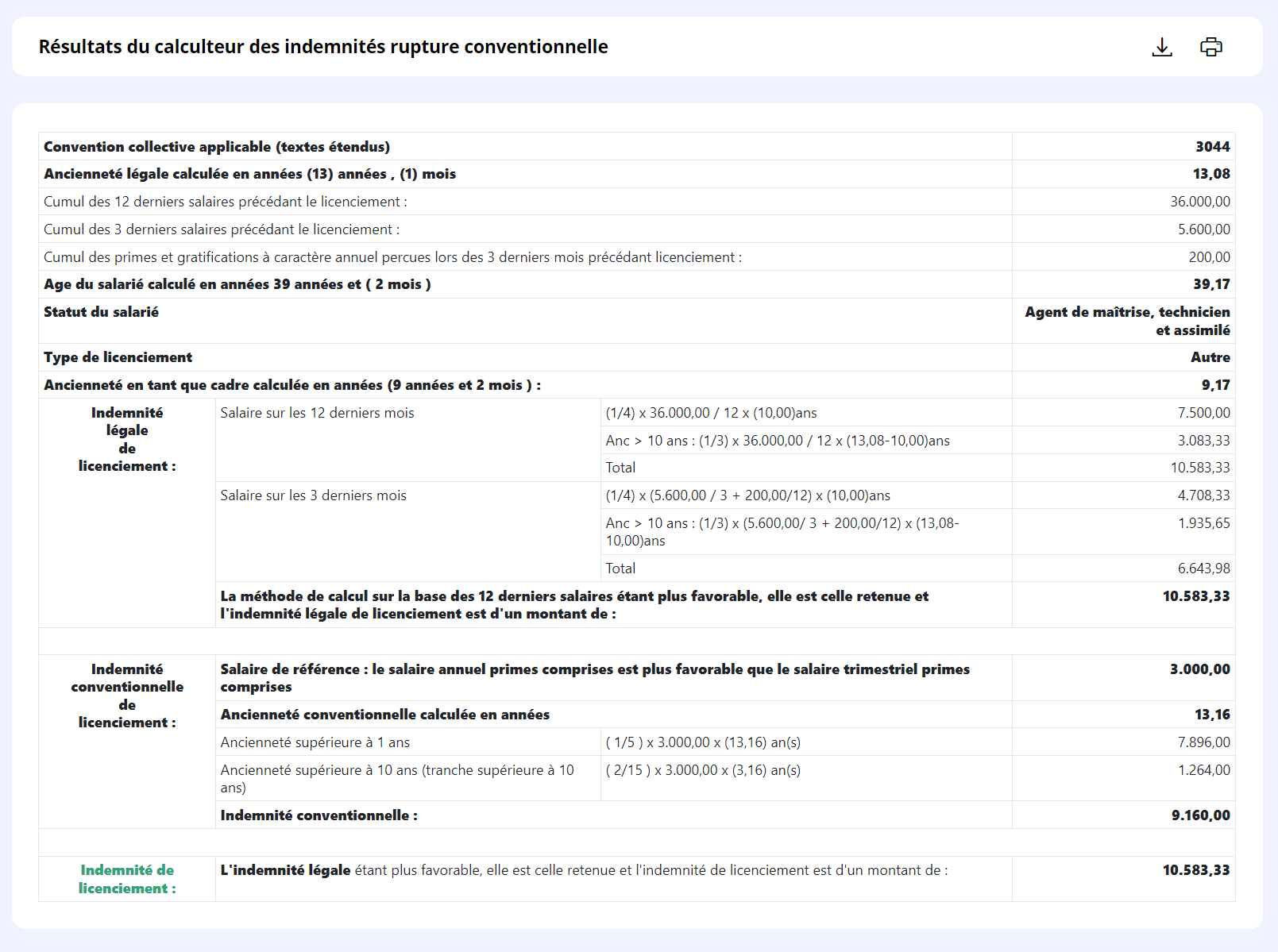Image resolution: width=1278 pixels, height=952 pixels.
Task: Click the employee age value 39,17
Action: (1210, 284)
